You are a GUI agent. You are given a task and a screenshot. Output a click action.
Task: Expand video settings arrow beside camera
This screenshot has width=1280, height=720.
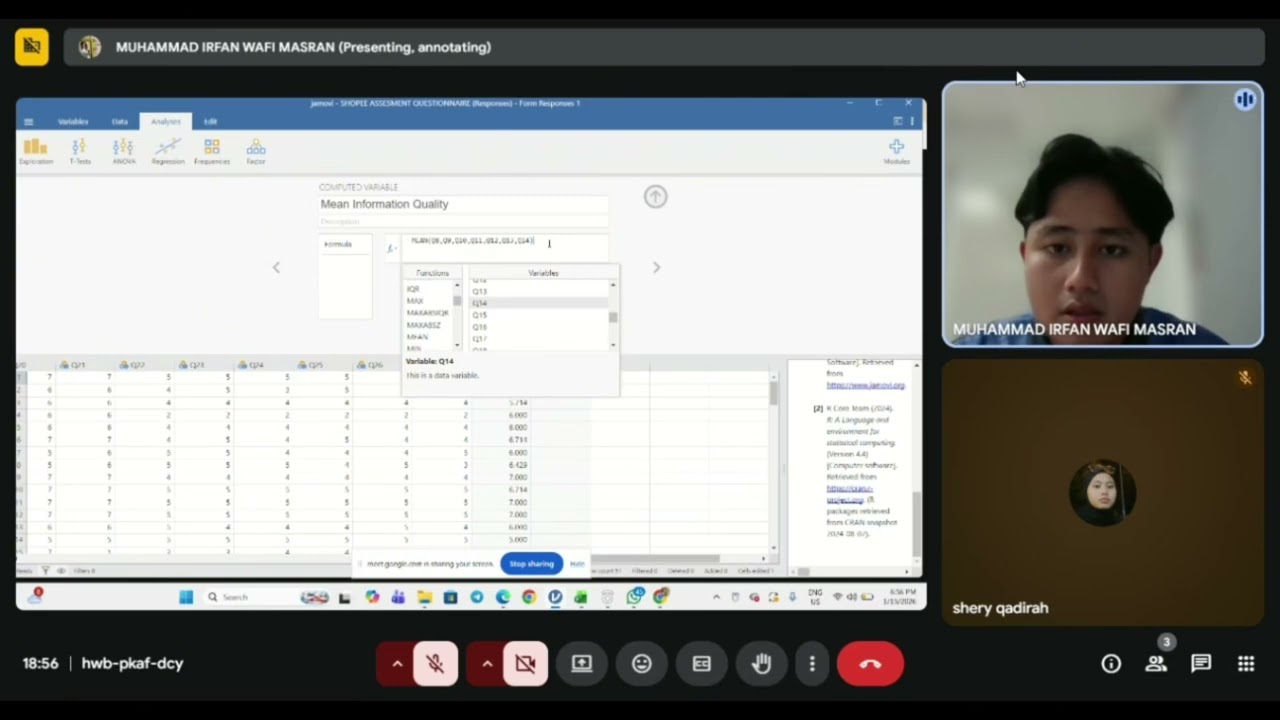487,664
